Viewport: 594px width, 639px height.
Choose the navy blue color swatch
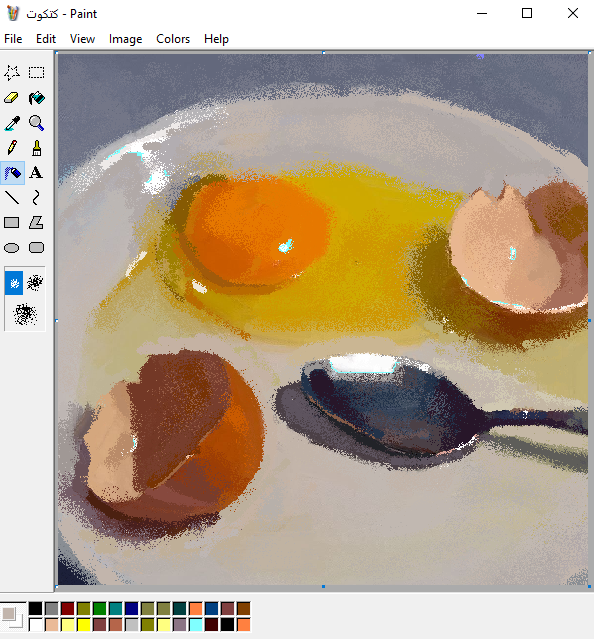pos(132,609)
